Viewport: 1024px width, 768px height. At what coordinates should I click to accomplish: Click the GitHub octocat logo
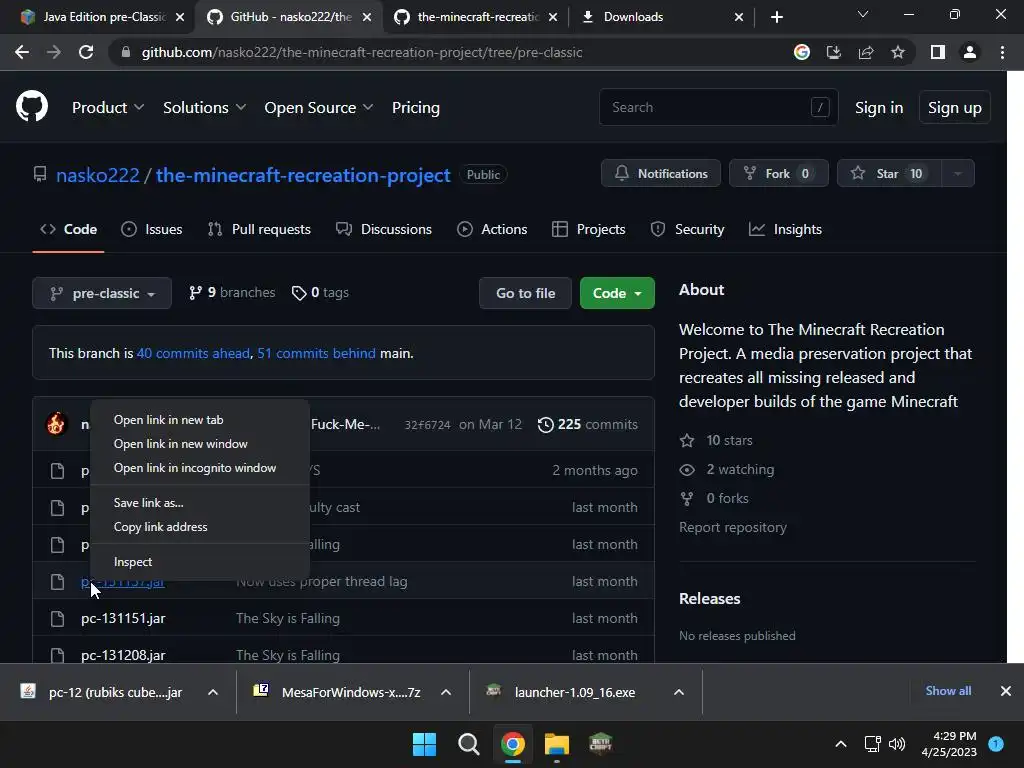[x=32, y=107]
